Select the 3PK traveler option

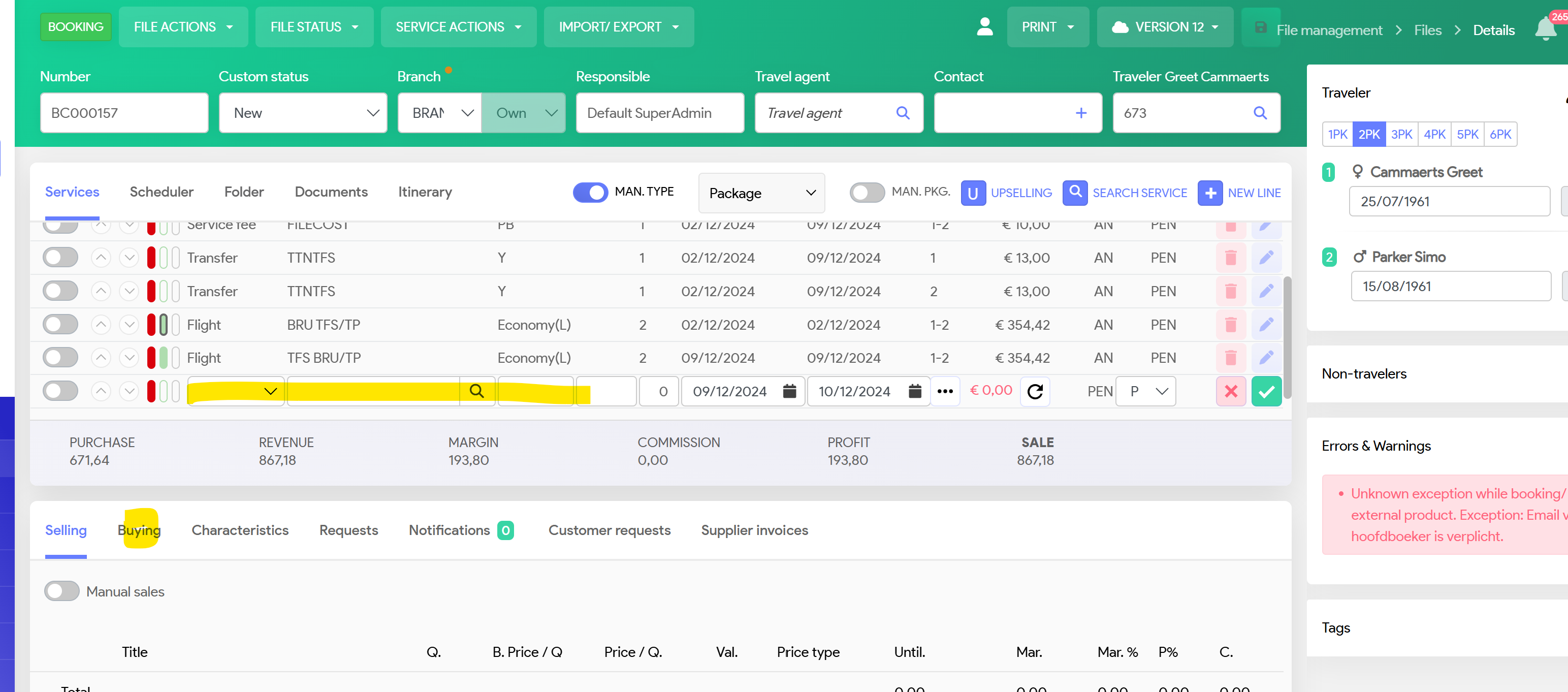[x=1401, y=134]
